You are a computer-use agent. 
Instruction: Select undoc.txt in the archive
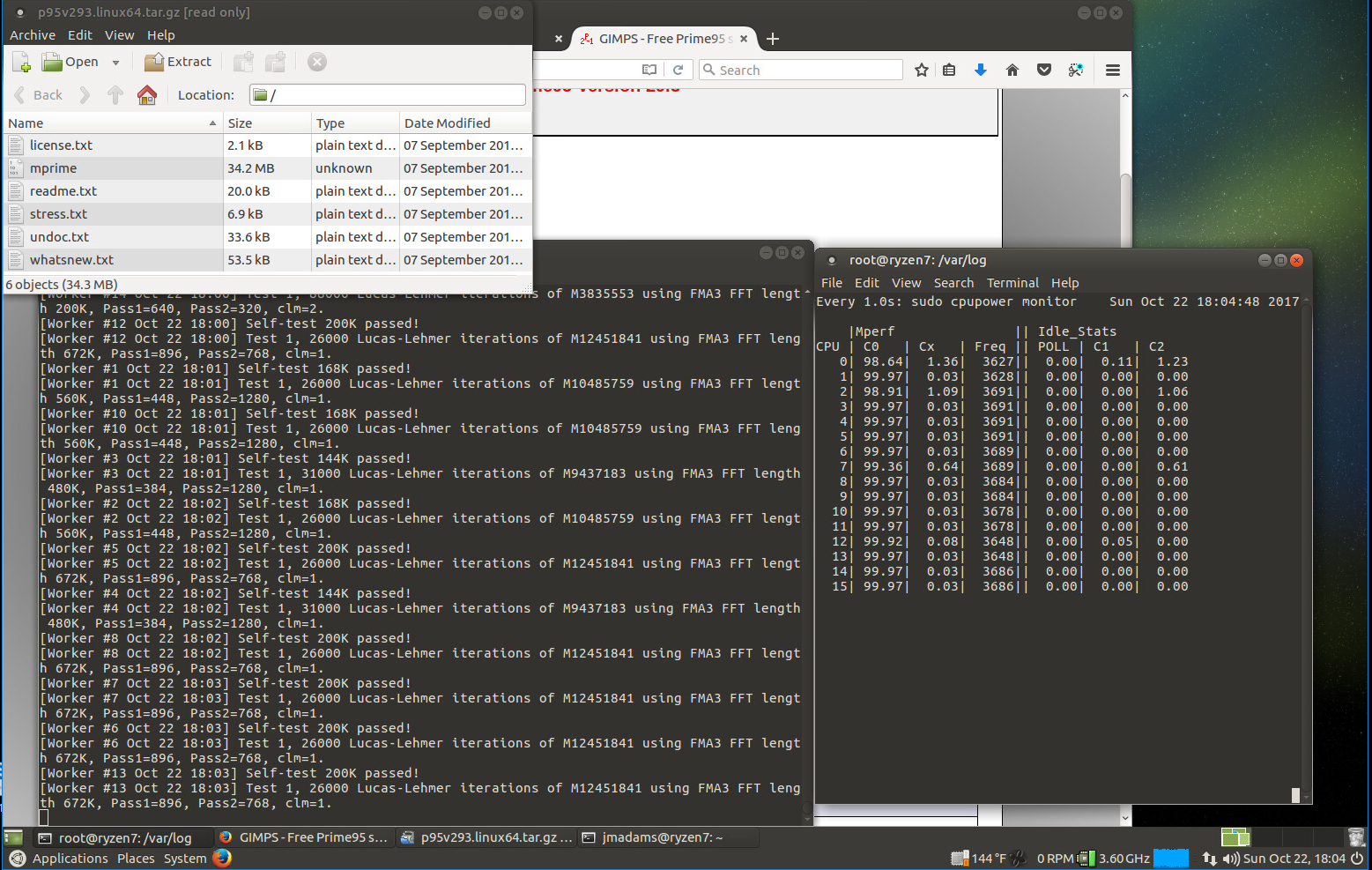268,237
